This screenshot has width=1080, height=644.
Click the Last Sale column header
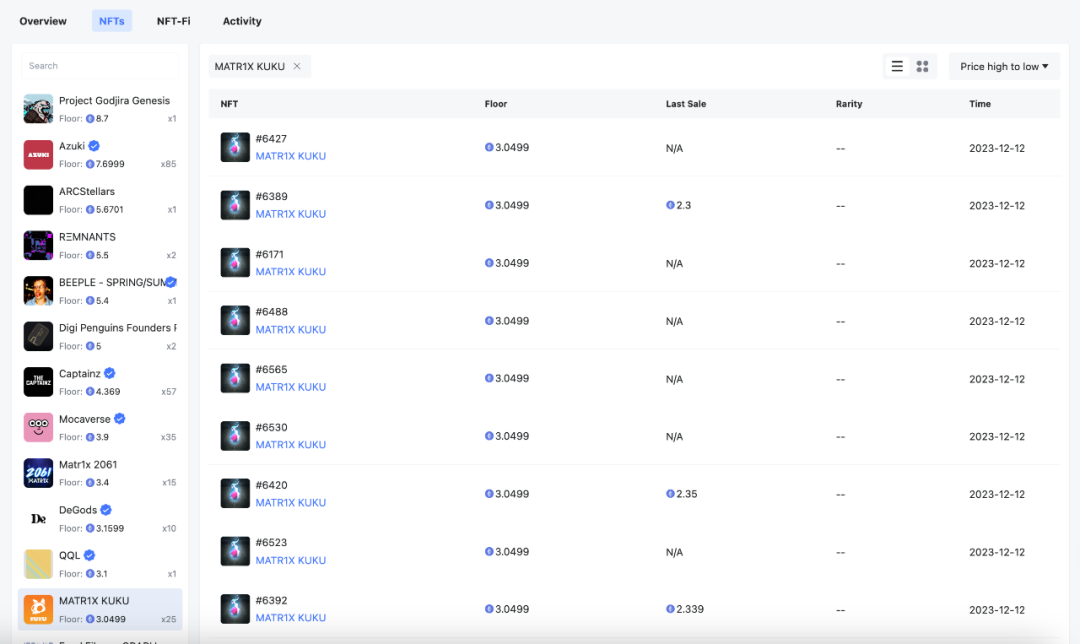point(685,104)
